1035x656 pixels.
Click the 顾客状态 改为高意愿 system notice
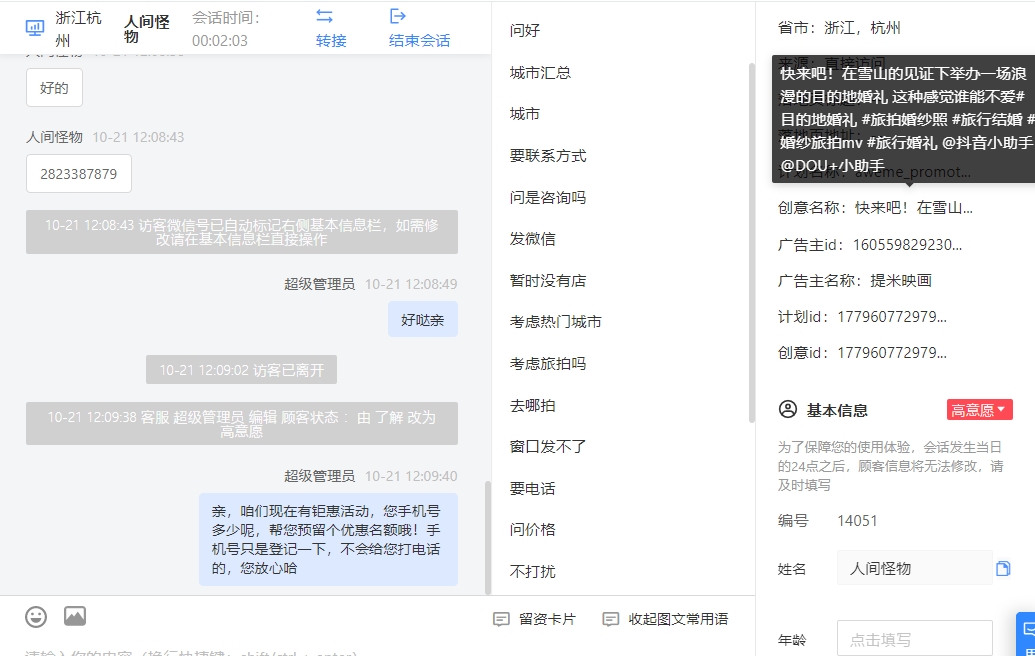[x=242, y=424]
